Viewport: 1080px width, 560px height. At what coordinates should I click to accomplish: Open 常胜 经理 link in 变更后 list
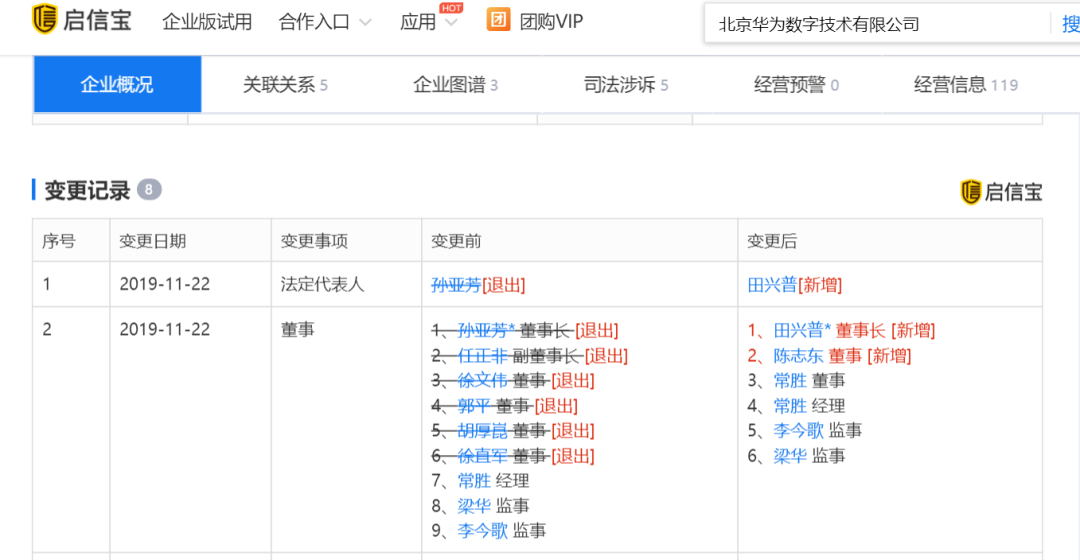click(x=790, y=406)
